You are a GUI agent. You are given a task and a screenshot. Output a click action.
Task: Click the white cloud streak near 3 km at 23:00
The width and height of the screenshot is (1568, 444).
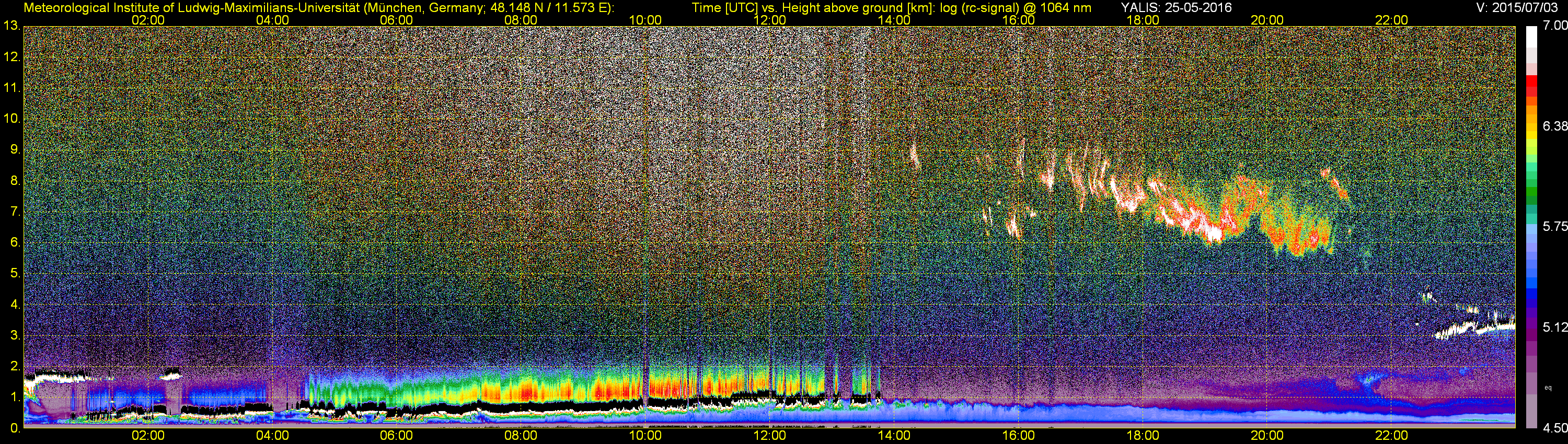click(1474, 330)
